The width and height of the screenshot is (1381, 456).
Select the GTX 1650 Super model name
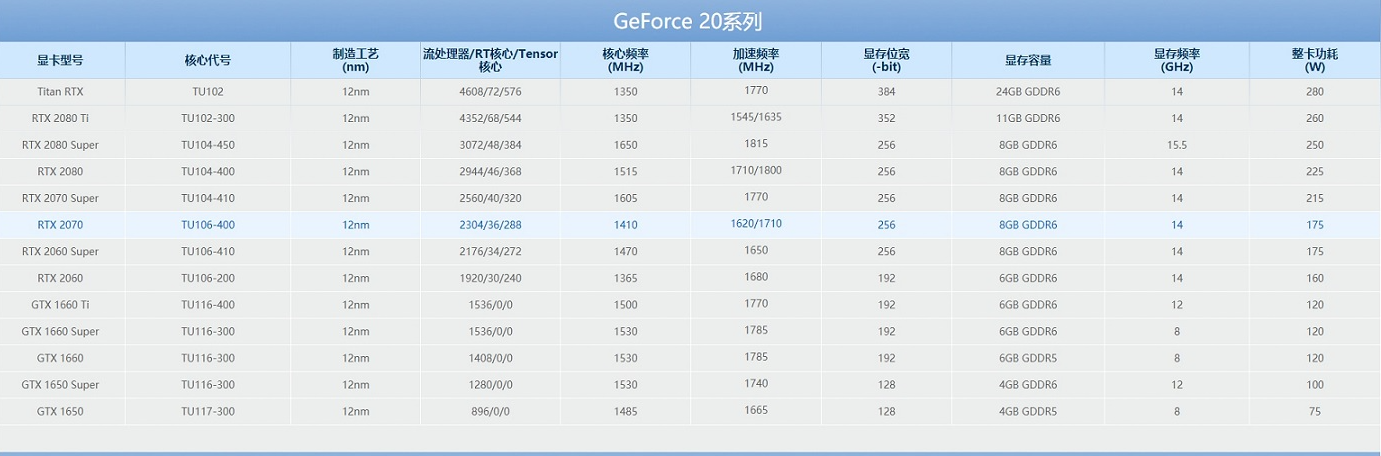pyautogui.click(x=60, y=385)
